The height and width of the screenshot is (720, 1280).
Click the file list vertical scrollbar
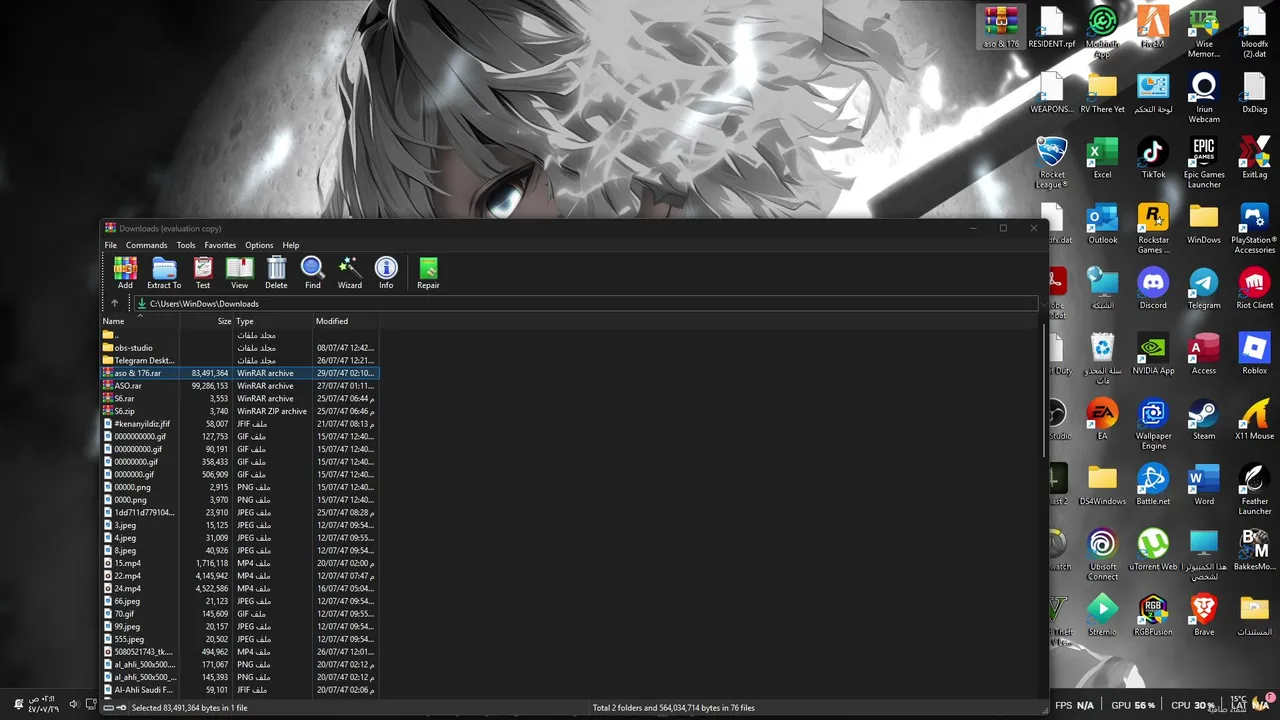(1044, 390)
